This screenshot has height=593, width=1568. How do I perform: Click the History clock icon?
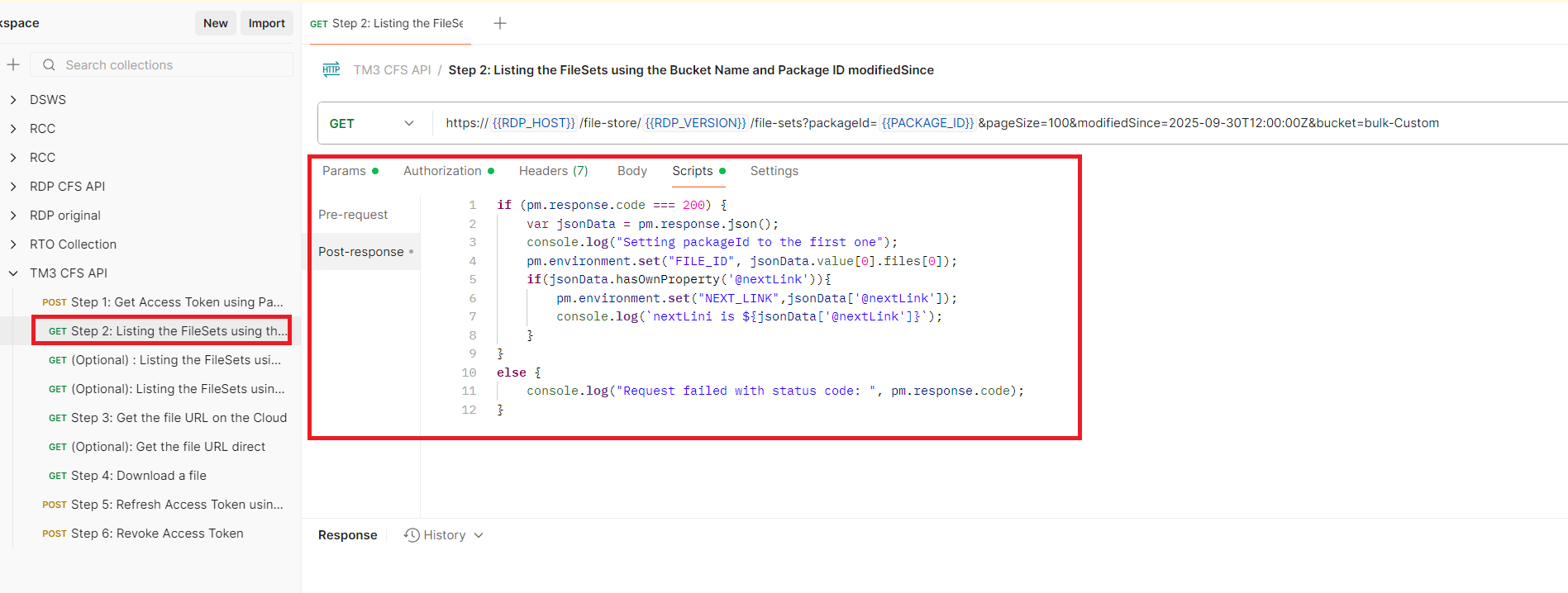coord(412,535)
